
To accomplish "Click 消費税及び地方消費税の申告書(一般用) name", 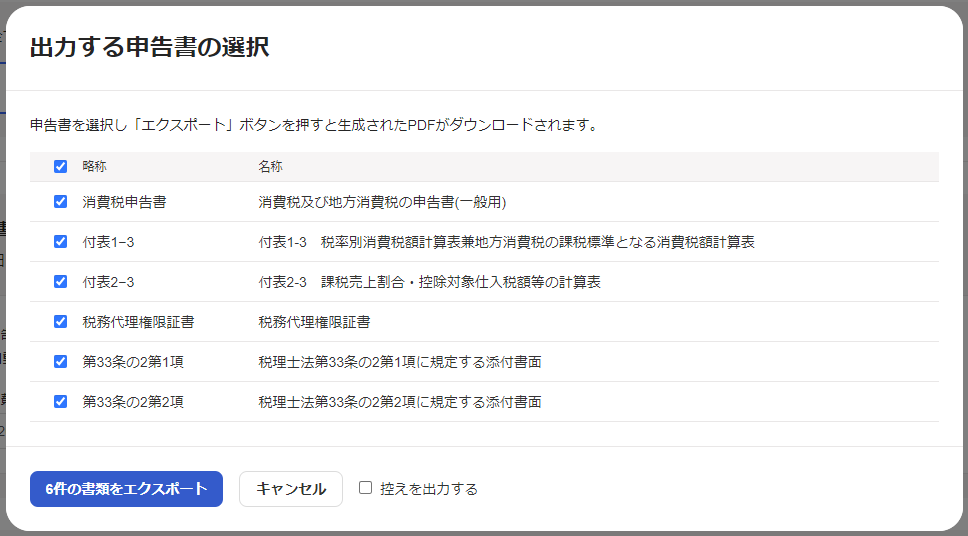I will click(x=382, y=202).
